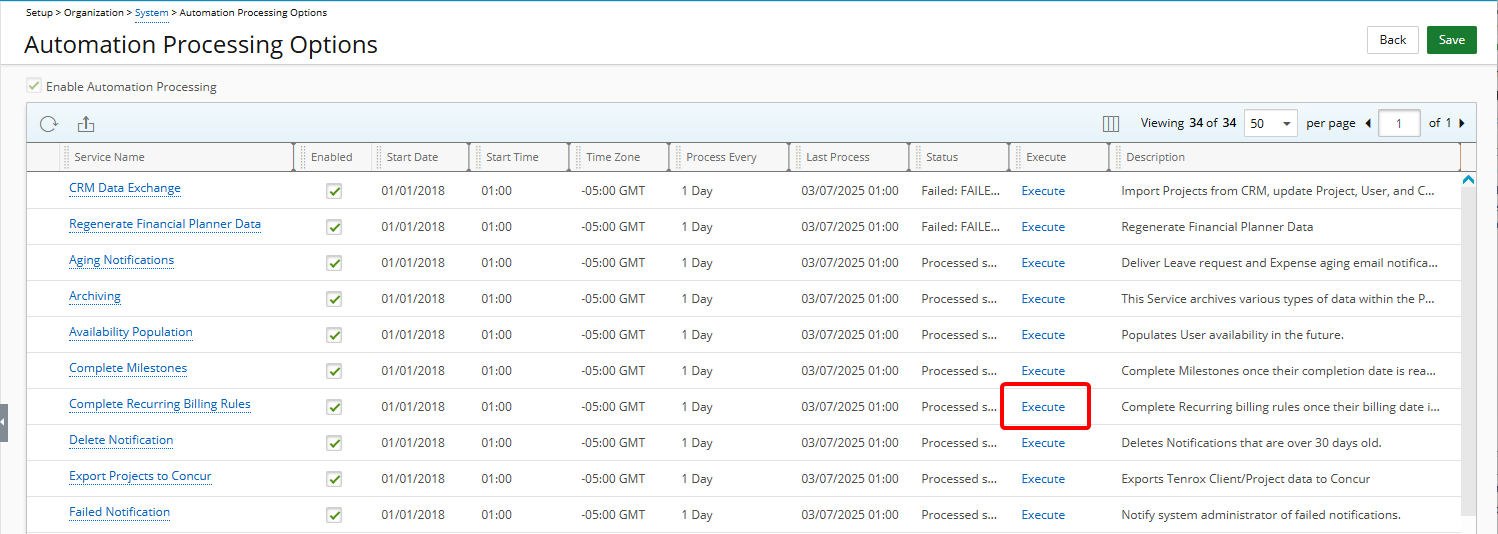Open the Availability Population service
The height and width of the screenshot is (534, 1498).
coord(131,332)
